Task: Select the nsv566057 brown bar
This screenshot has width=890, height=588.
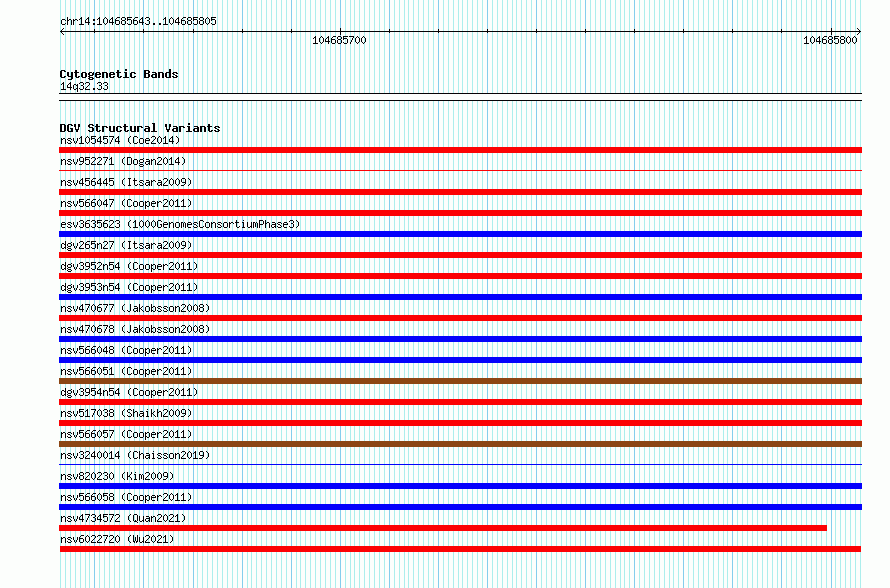Action: (460, 444)
